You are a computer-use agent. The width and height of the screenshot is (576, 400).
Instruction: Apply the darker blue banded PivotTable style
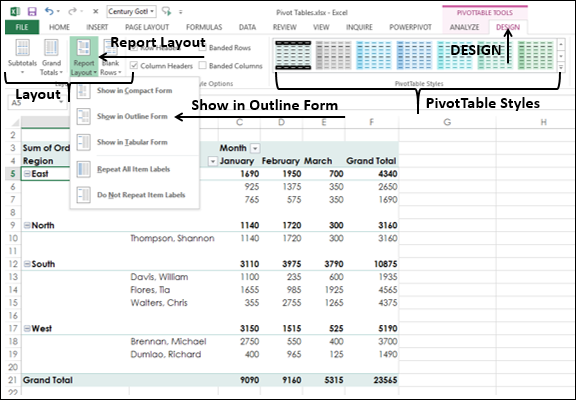(414, 55)
